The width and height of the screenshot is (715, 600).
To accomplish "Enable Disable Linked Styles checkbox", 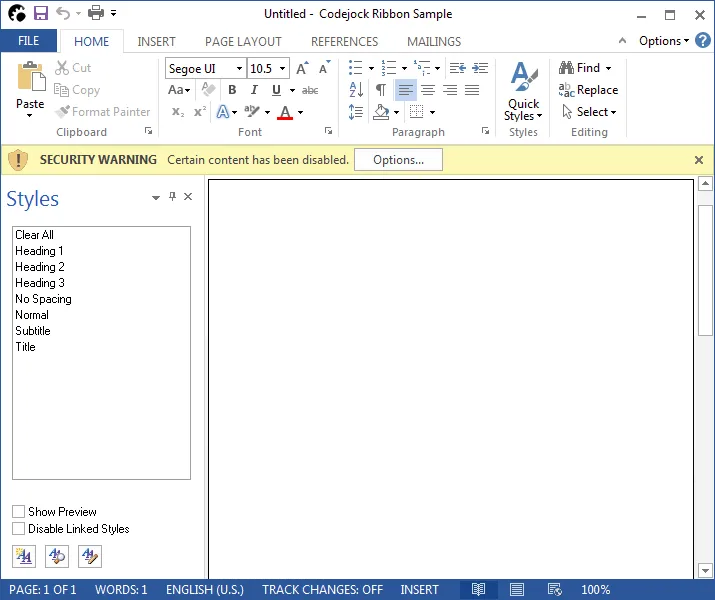I will [x=18, y=529].
